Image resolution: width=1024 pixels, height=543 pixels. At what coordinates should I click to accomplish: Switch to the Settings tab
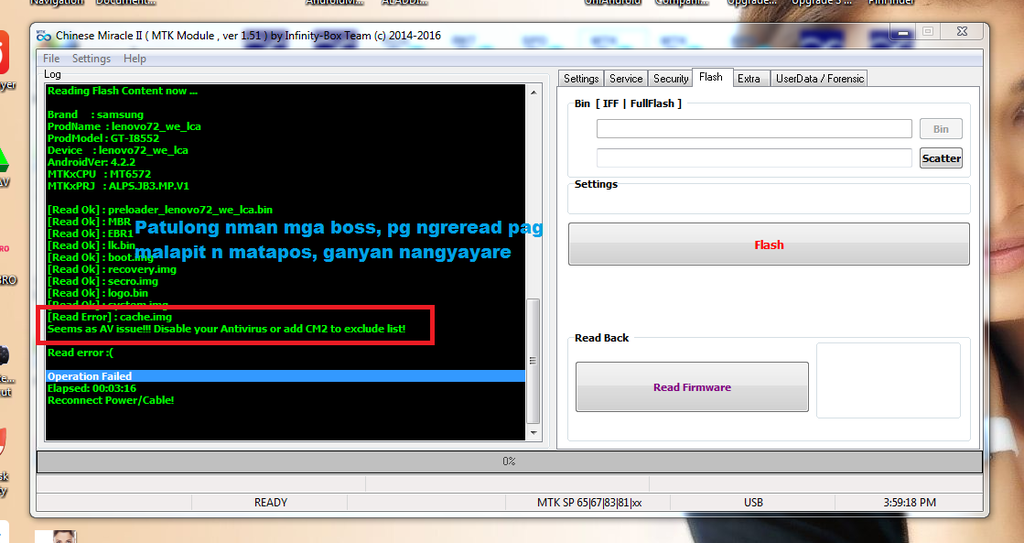[x=581, y=78]
